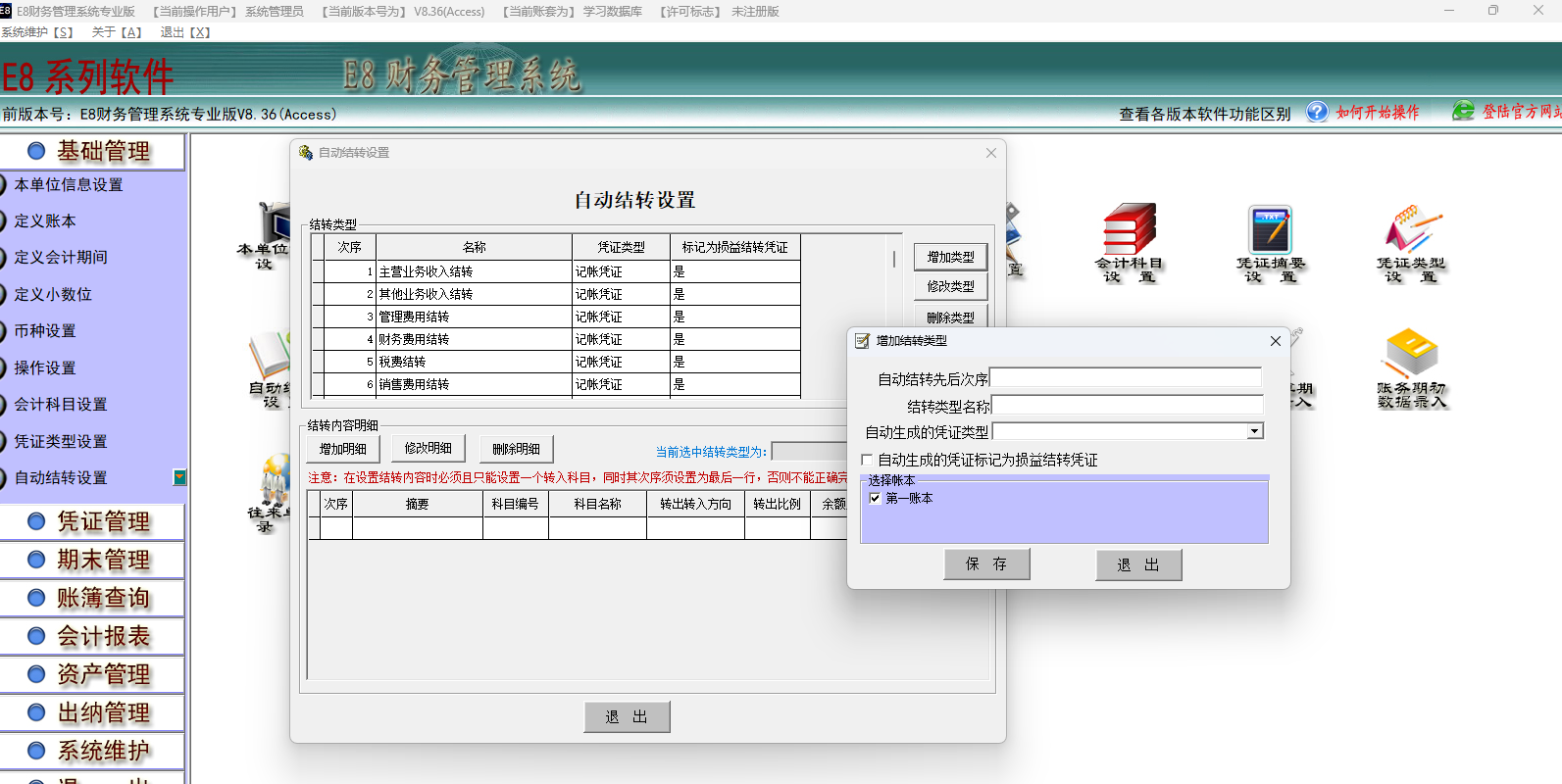Click the 增加类型 button

pos(950,257)
